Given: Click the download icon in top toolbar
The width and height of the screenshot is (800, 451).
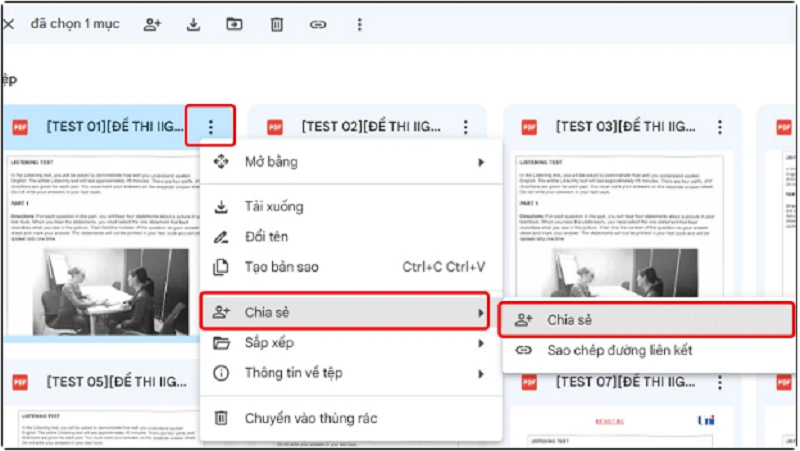Looking at the screenshot, I should [193, 24].
